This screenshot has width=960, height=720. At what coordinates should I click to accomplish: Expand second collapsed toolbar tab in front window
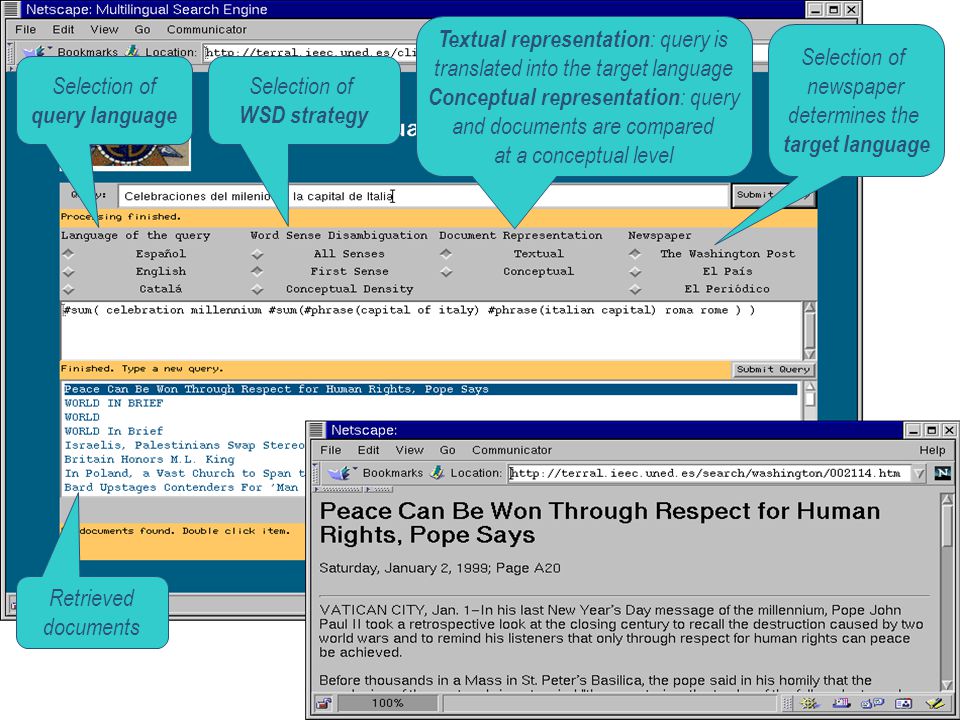(x=379, y=489)
